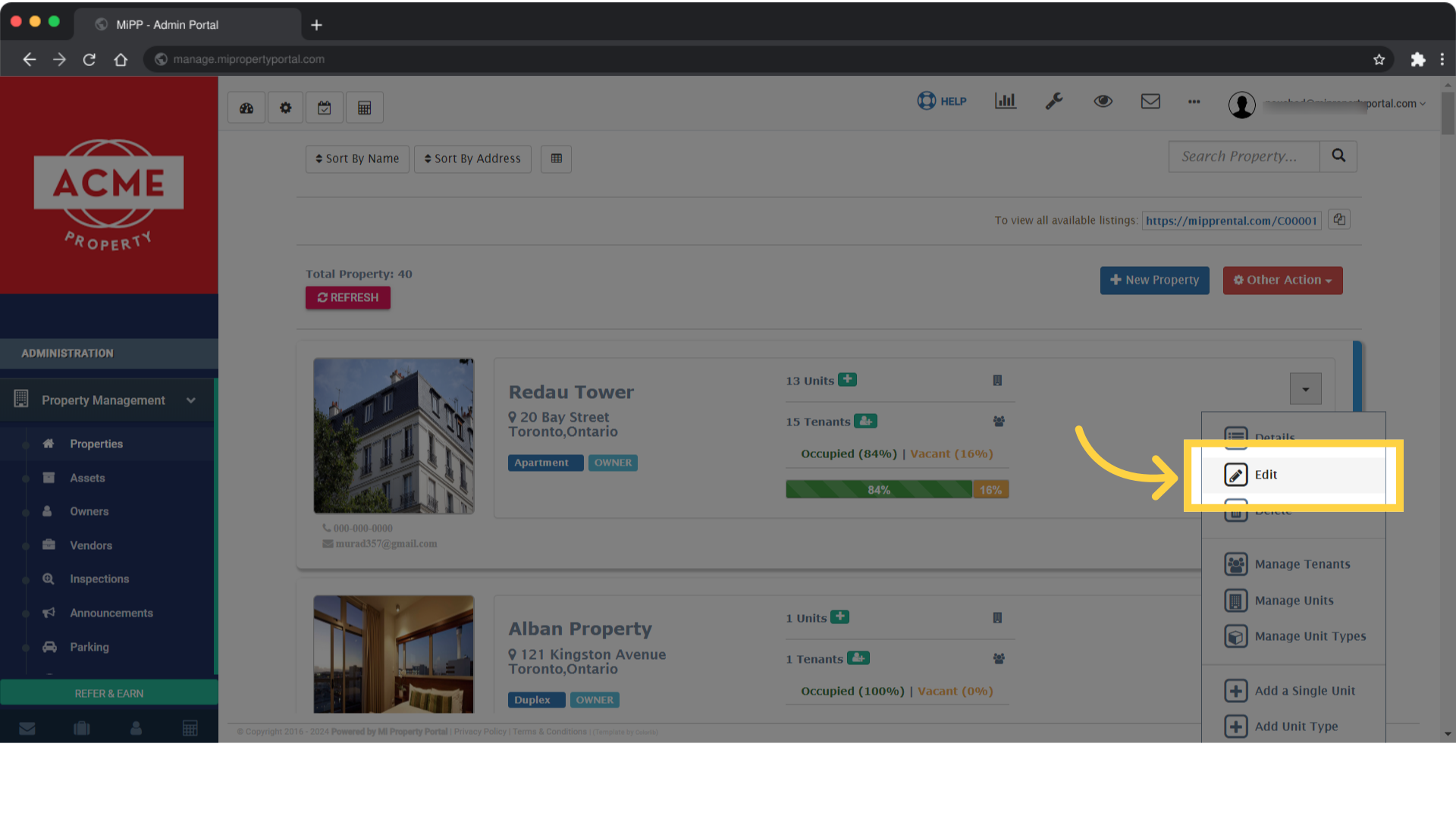Open the Terms & Conditions footer link
Image resolution: width=1456 pixels, height=819 pixels.
(x=550, y=732)
